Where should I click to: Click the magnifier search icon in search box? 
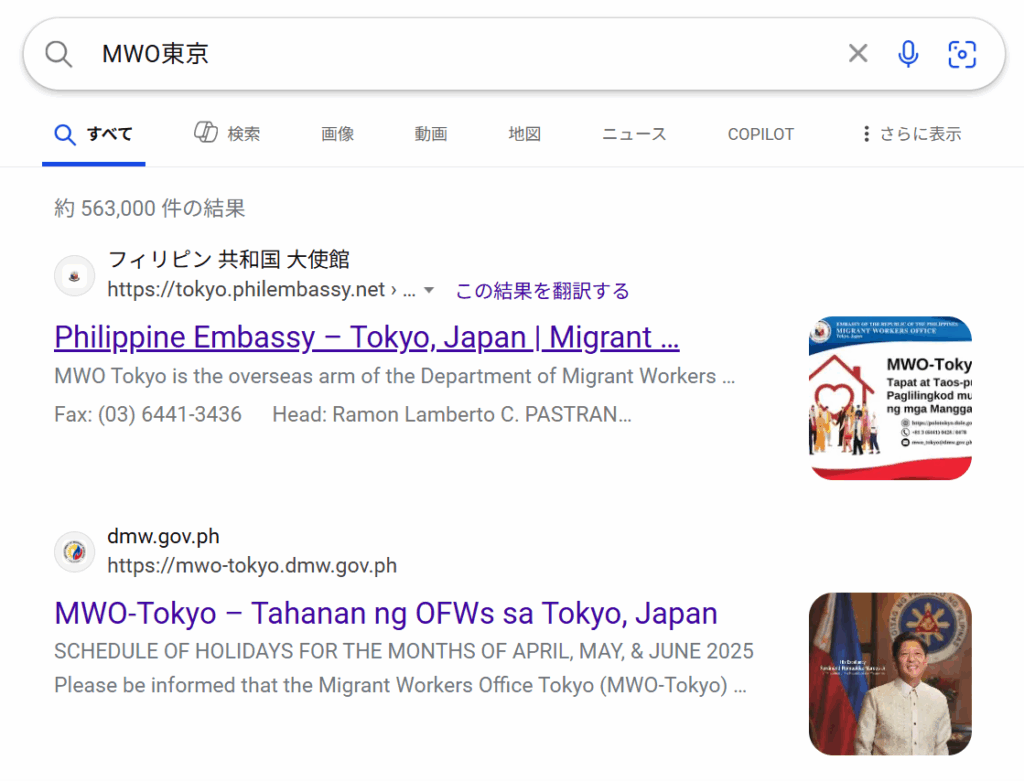click(58, 54)
